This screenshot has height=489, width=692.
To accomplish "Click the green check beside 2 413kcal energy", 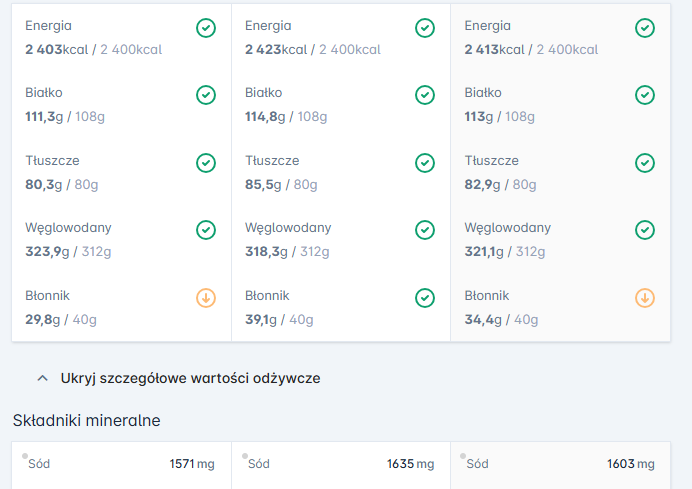I will [645, 28].
